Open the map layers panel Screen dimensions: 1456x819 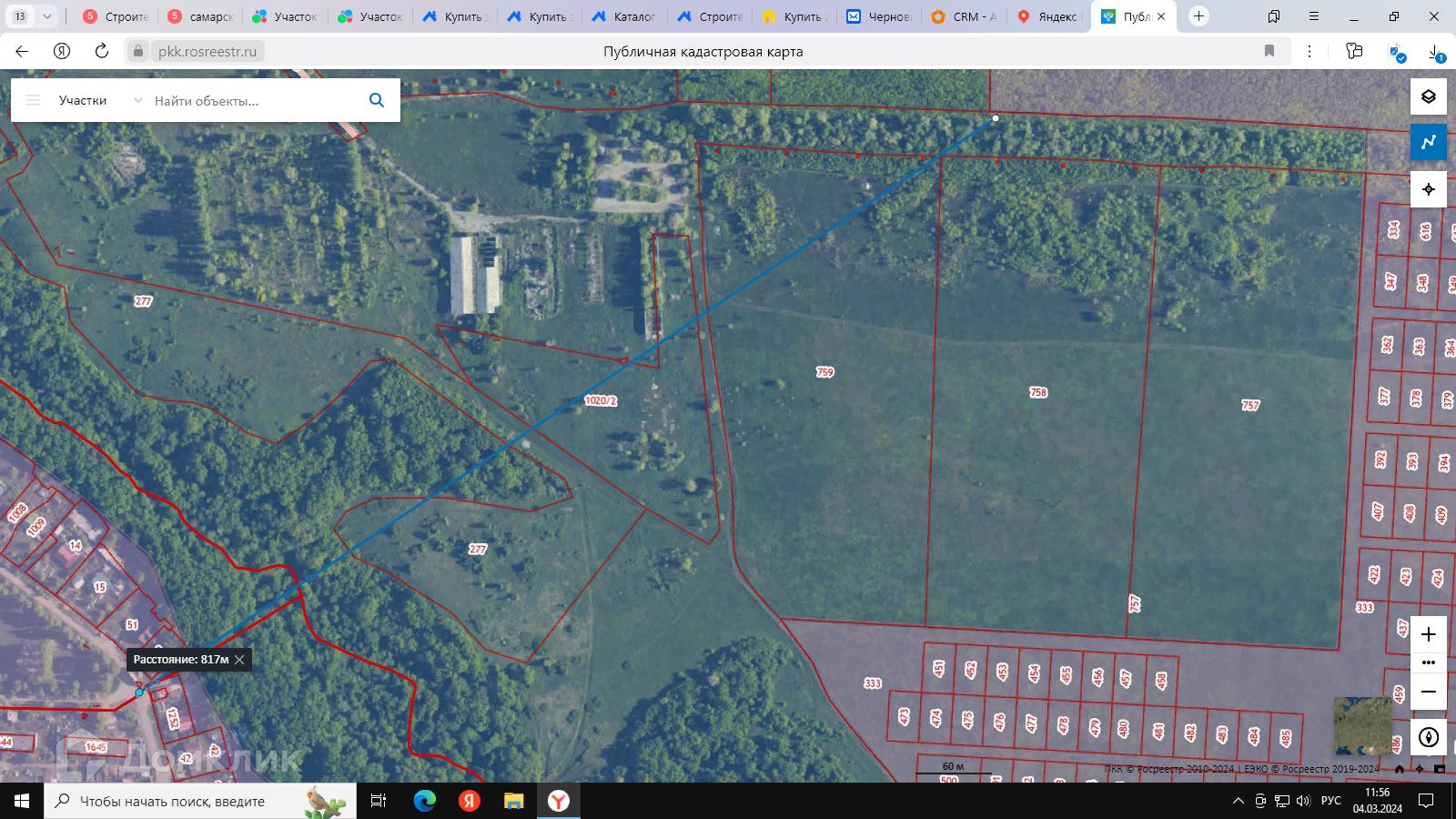1428,96
